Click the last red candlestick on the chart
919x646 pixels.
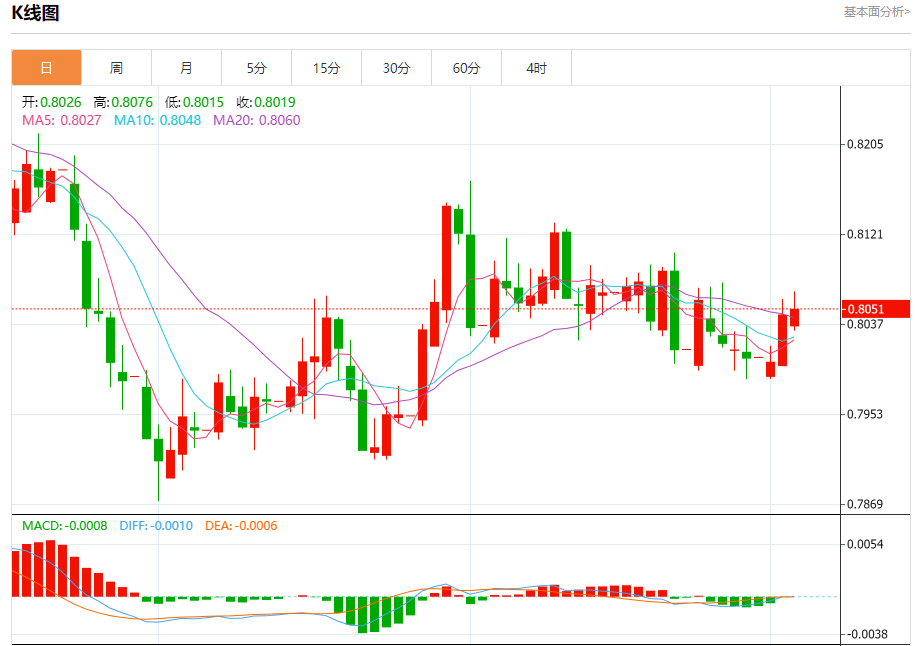(x=794, y=317)
